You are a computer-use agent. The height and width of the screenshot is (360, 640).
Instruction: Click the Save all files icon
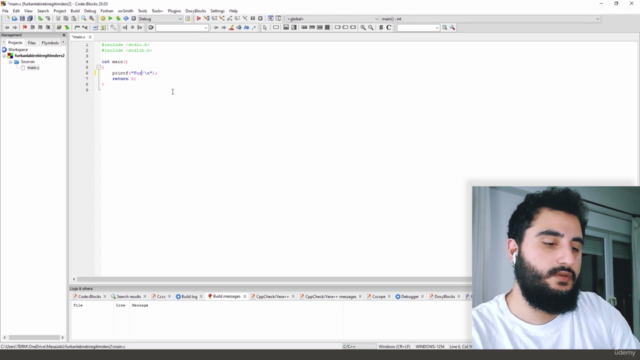pyautogui.click(x=30, y=18)
